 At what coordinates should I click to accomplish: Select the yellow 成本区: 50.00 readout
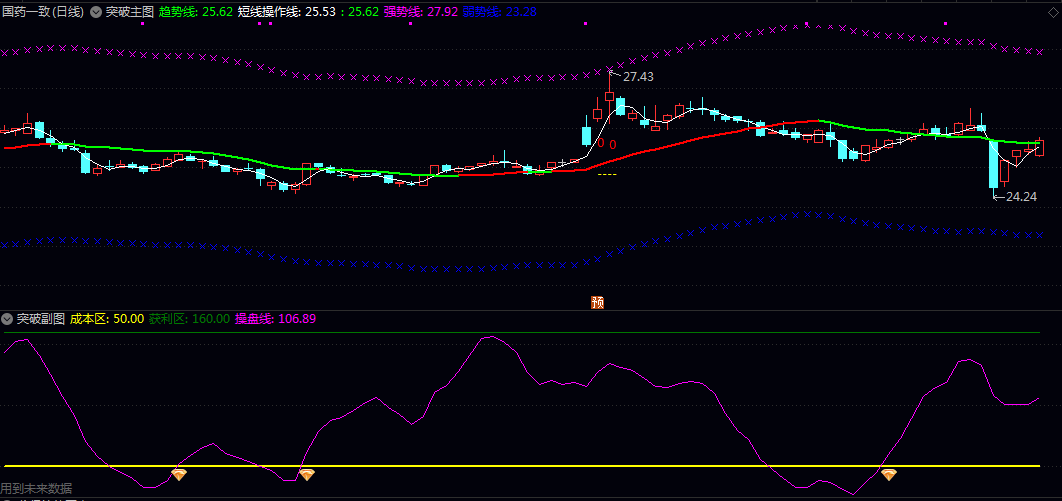pos(107,318)
